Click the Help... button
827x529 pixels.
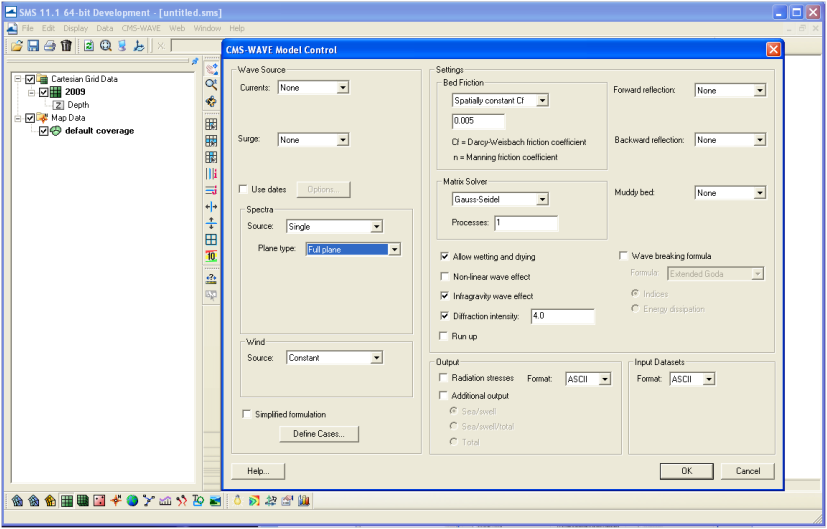coord(258,471)
